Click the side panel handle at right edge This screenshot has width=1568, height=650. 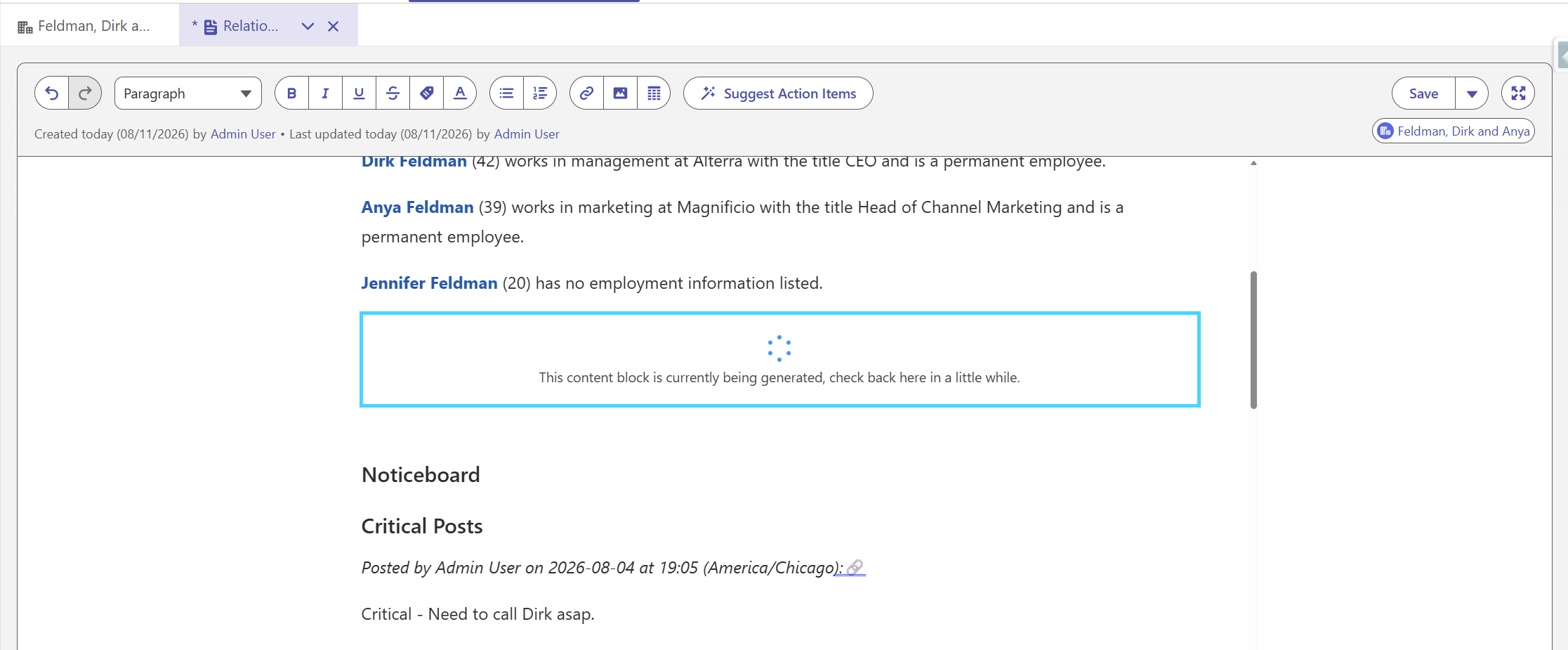tap(1562, 55)
